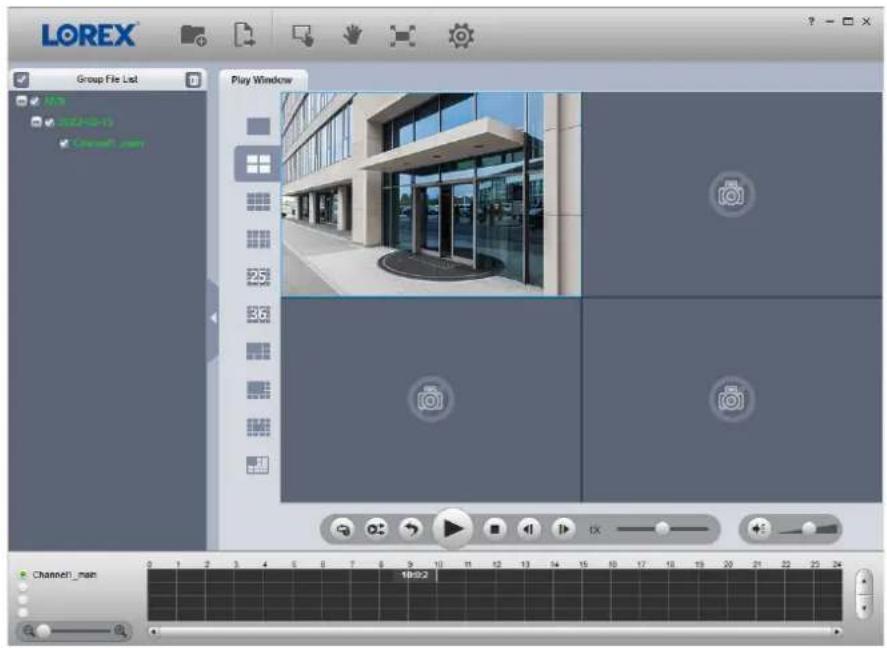Activate the hand drag tool icon
This screenshot has width=887, height=648.
352,35
